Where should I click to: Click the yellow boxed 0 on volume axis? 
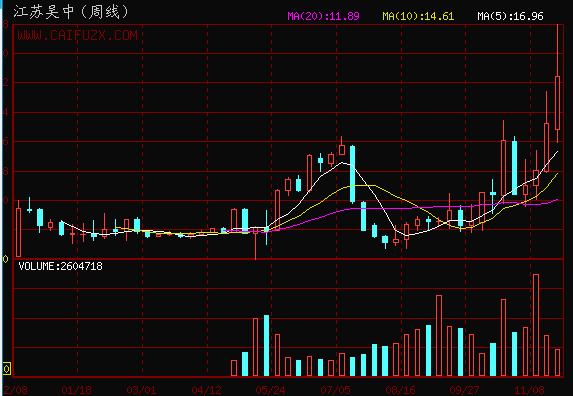7,369
